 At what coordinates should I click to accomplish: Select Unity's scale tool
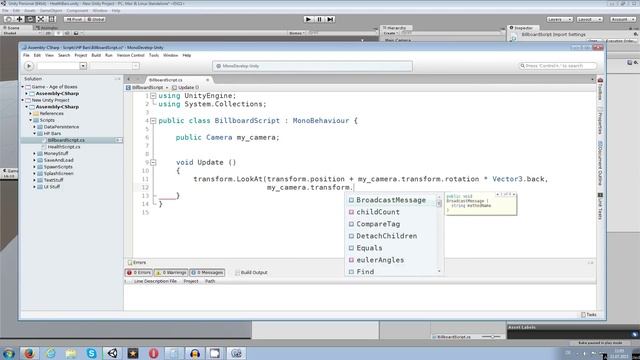pyautogui.click(x=41, y=19)
